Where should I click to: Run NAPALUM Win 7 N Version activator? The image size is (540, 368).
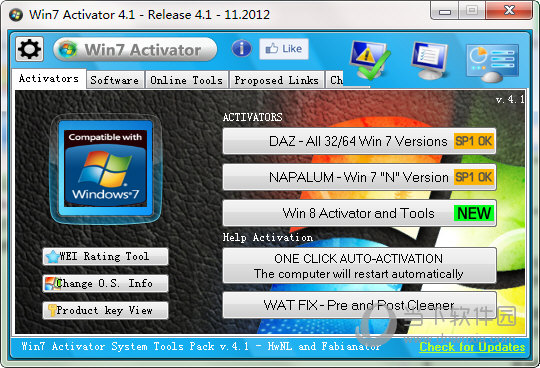click(x=359, y=177)
